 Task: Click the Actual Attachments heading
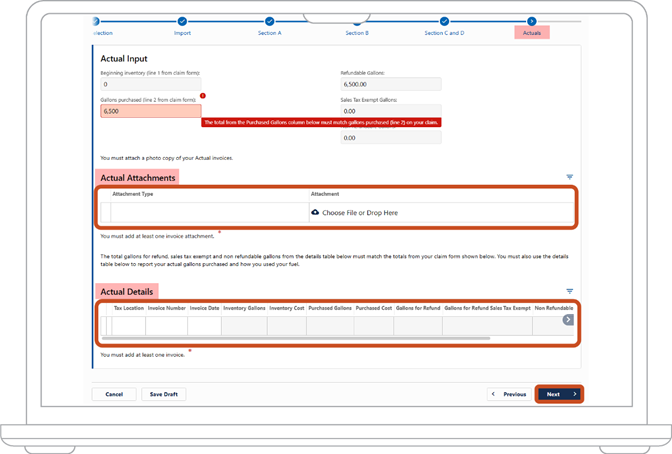(x=138, y=178)
